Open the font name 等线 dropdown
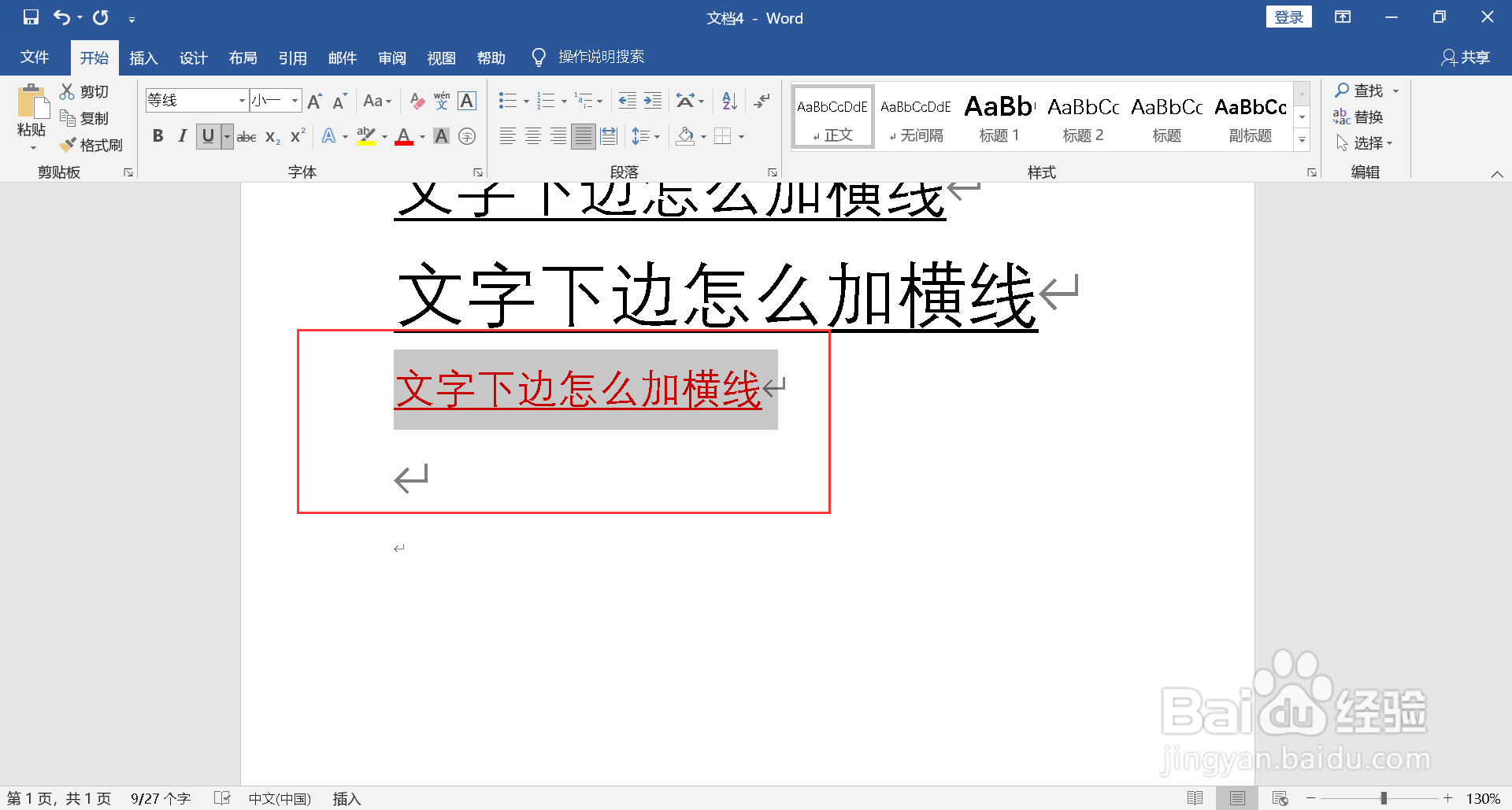 click(x=242, y=101)
